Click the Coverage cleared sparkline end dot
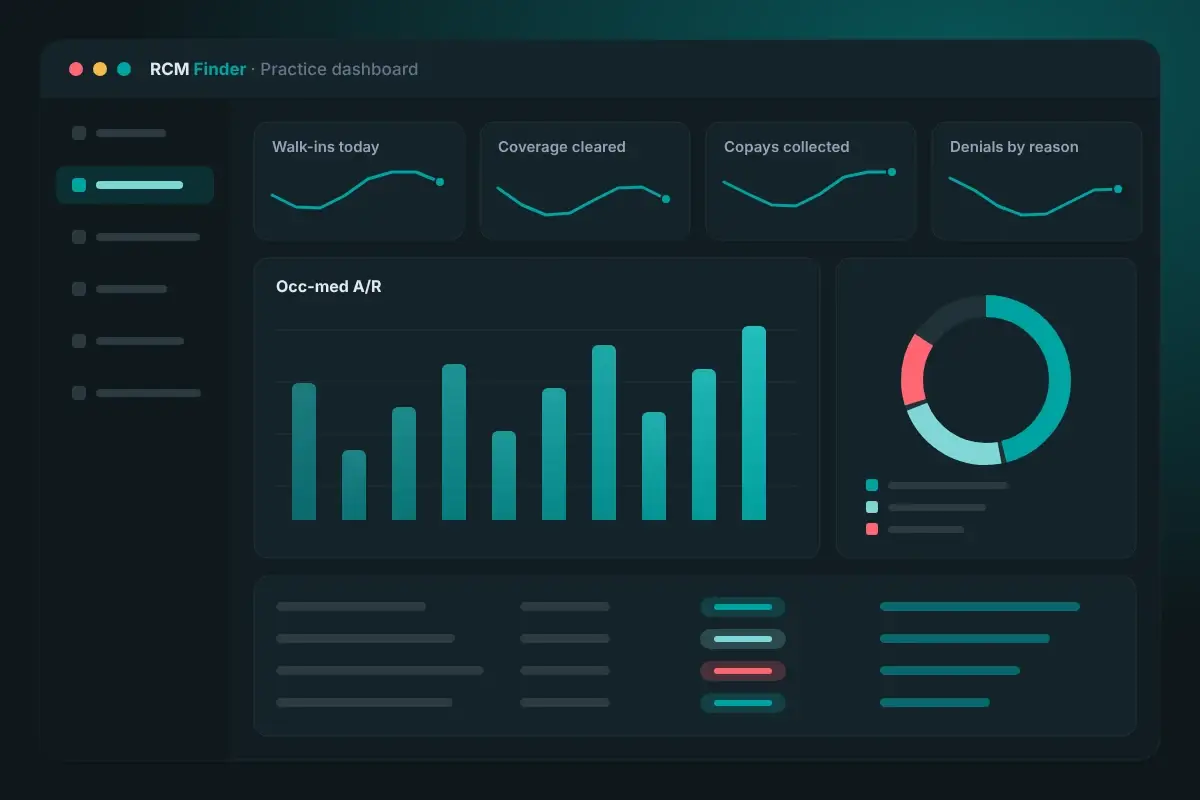 point(666,199)
